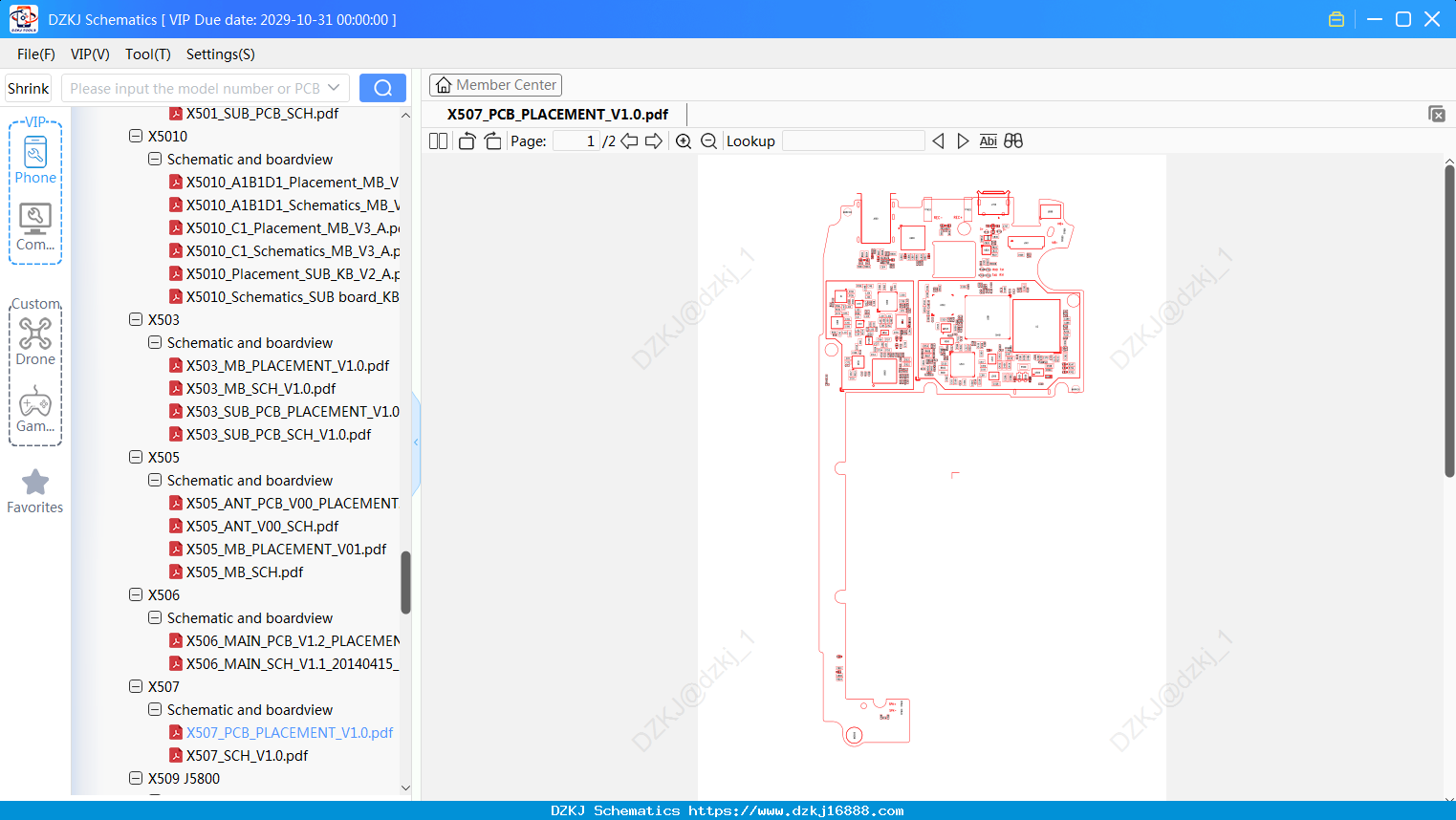This screenshot has height=820, width=1456.
Task: Open the Game console category
Action: point(35,409)
